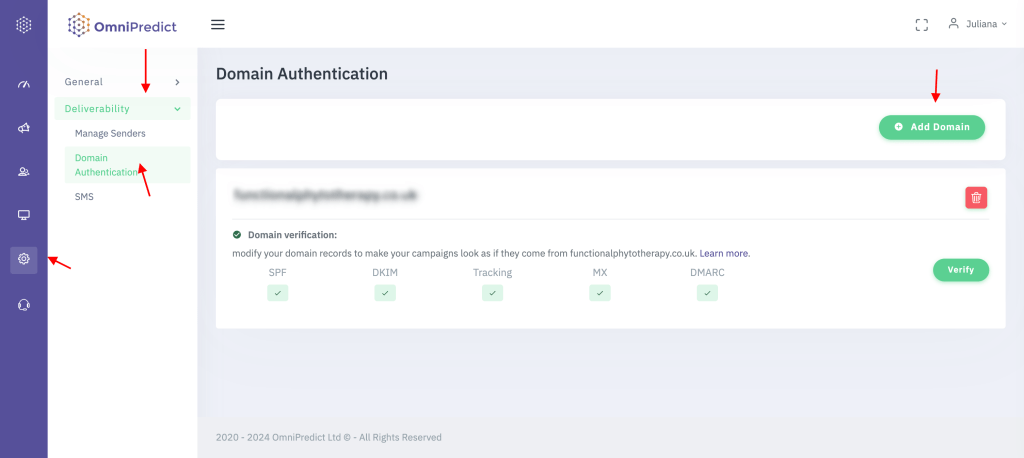1024x458 pixels.
Task: Open the dashboard speedometer icon
Action: 24,84
